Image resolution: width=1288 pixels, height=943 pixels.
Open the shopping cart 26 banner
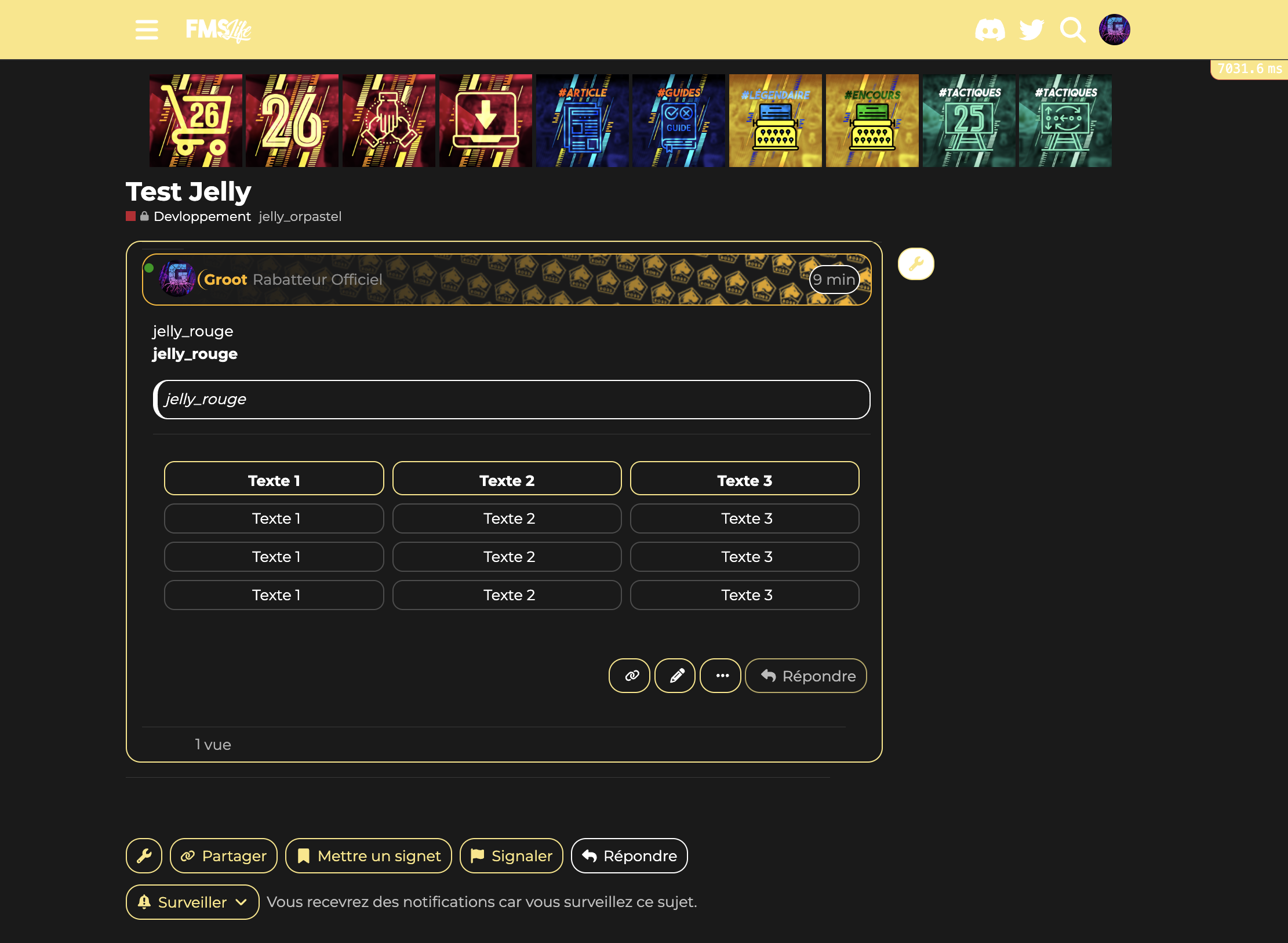(x=196, y=121)
